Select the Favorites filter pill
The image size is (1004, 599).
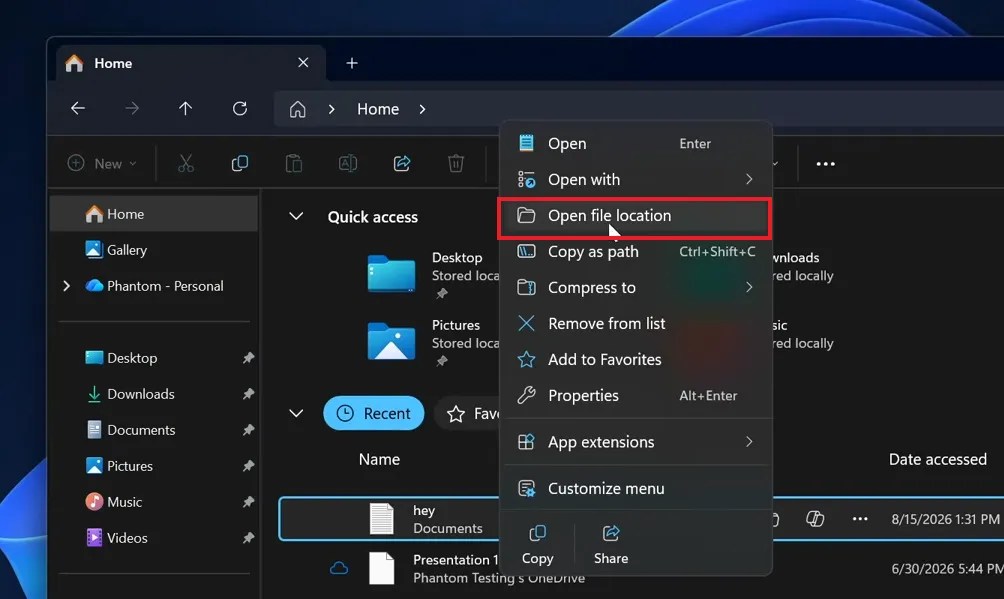point(469,414)
